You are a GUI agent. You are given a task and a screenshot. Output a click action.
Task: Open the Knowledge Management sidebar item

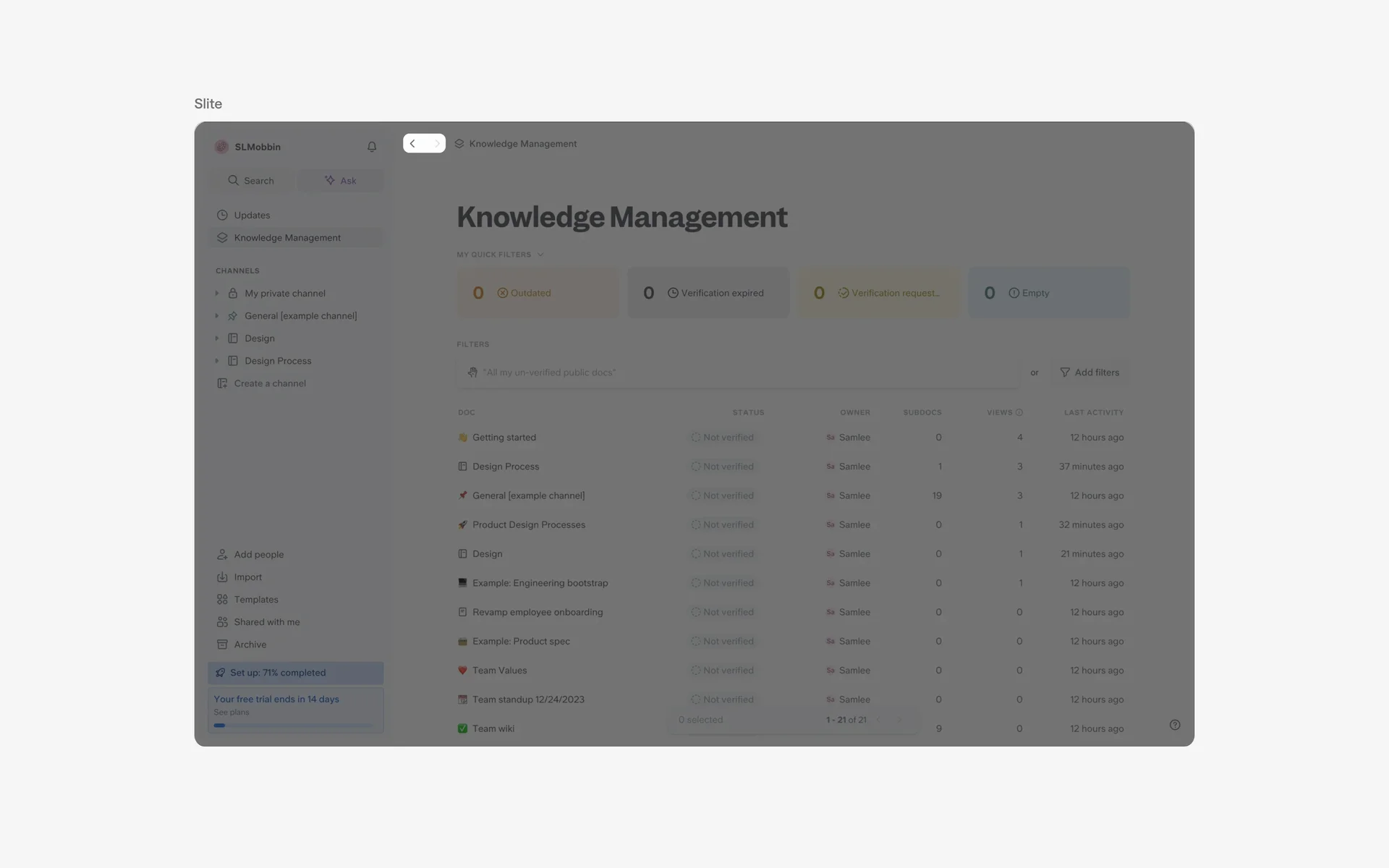click(287, 237)
